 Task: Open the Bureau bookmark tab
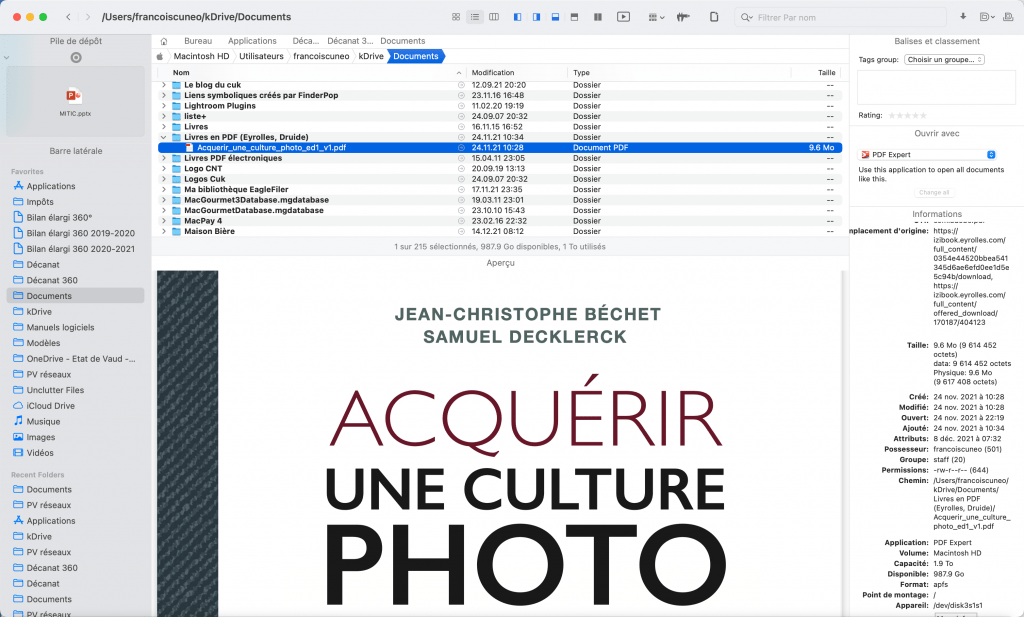click(x=198, y=40)
